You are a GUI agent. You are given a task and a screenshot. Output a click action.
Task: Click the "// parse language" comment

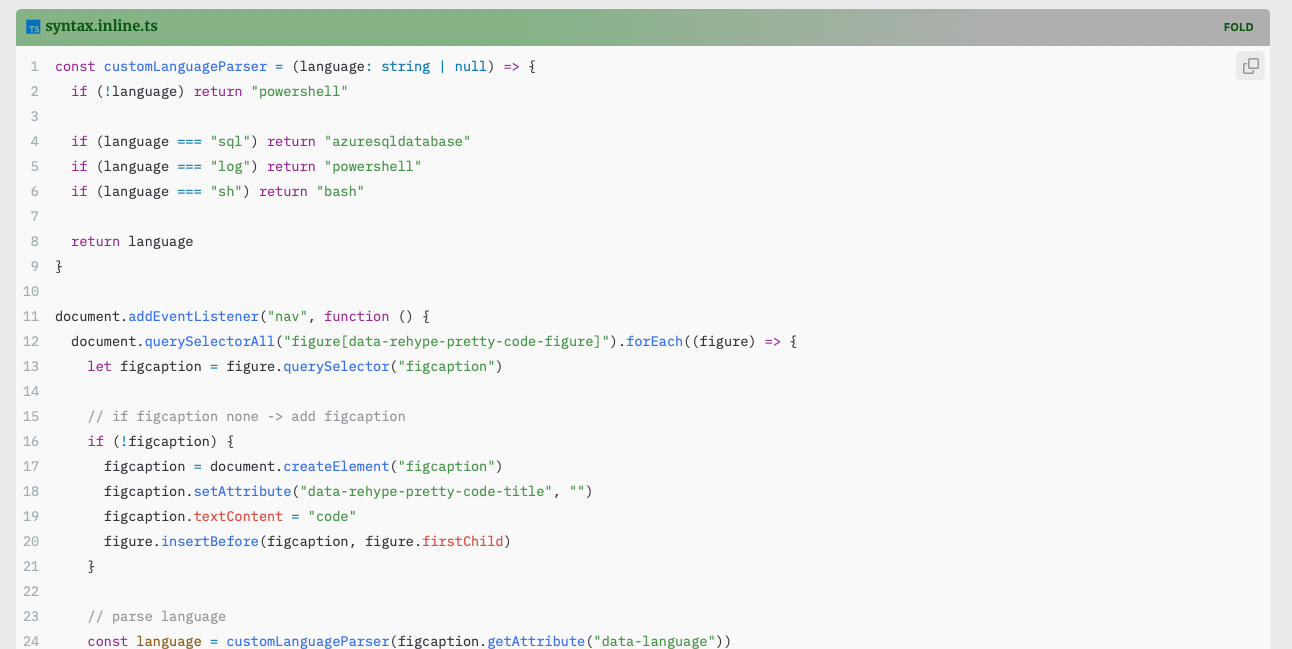coord(156,617)
